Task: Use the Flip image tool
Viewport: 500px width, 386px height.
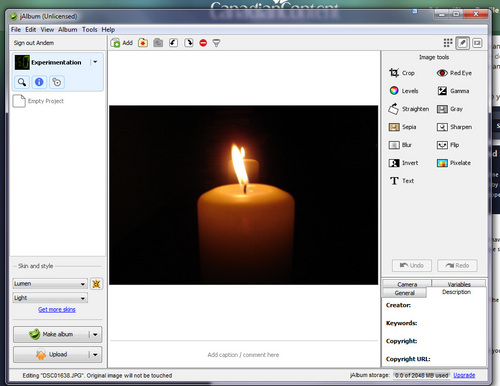Action: point(448,145)
